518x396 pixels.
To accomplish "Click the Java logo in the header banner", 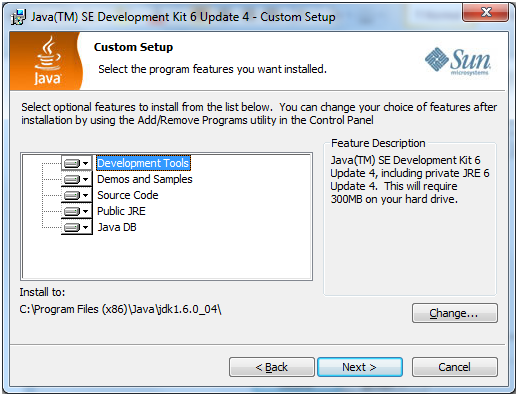I will [x=48, y=61].
